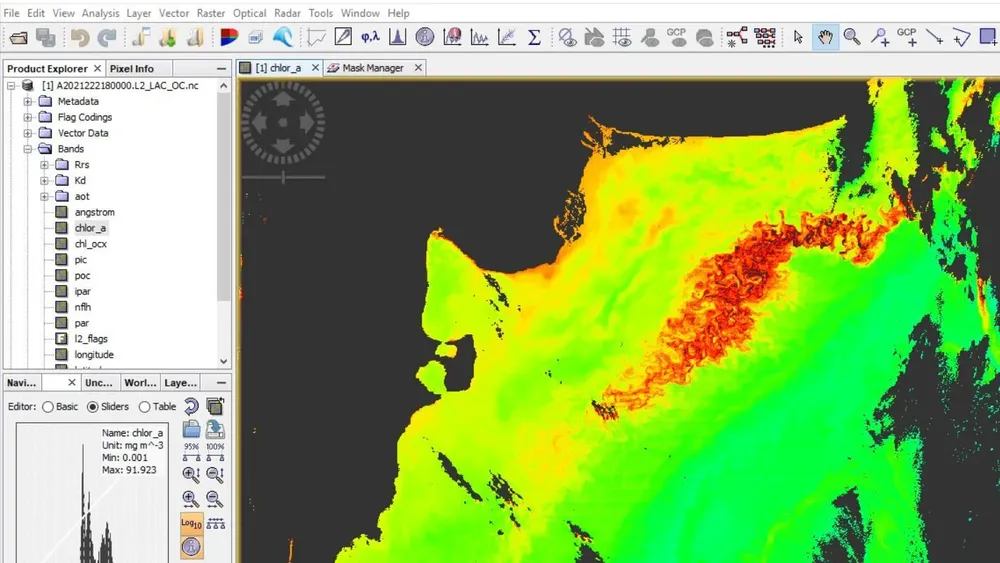Switch to the Mask Manager tab

pos(372,68)
